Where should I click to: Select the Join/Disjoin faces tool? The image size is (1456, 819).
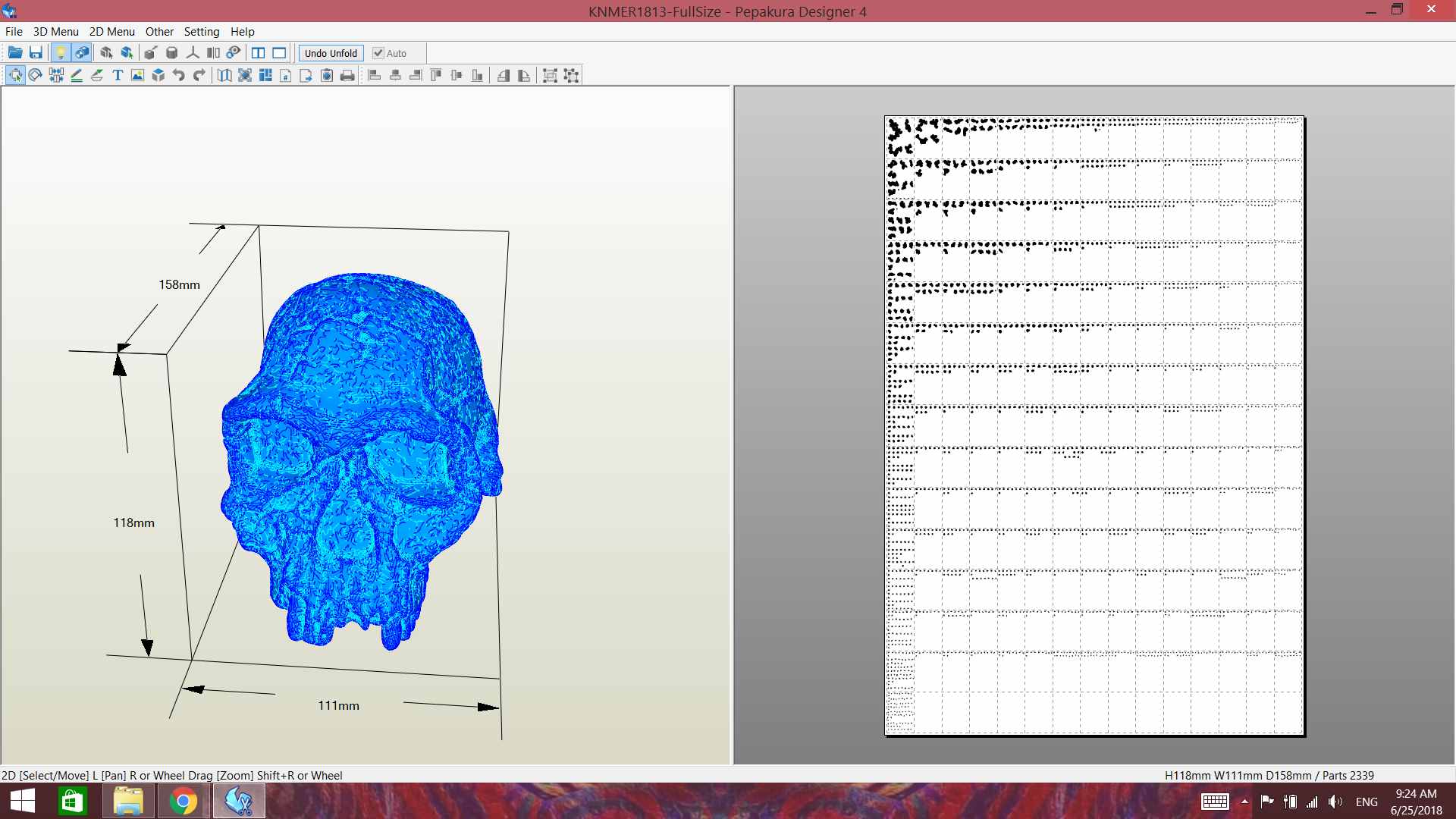click(x=56, y=75)
